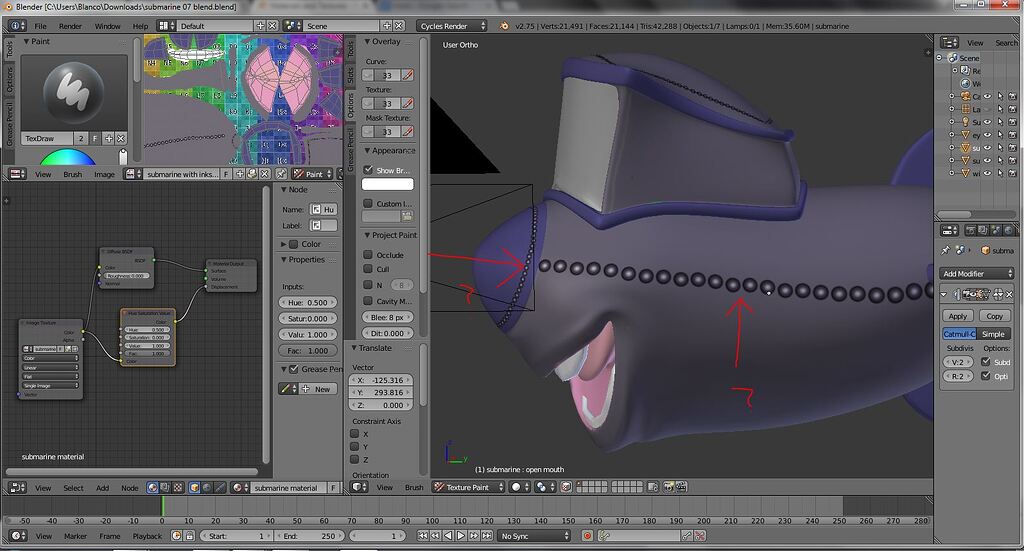Open the Paint mode dropdown in image editor
Image resolution: width=1024 pixels, height=551 pixels.
click(312, 174)
